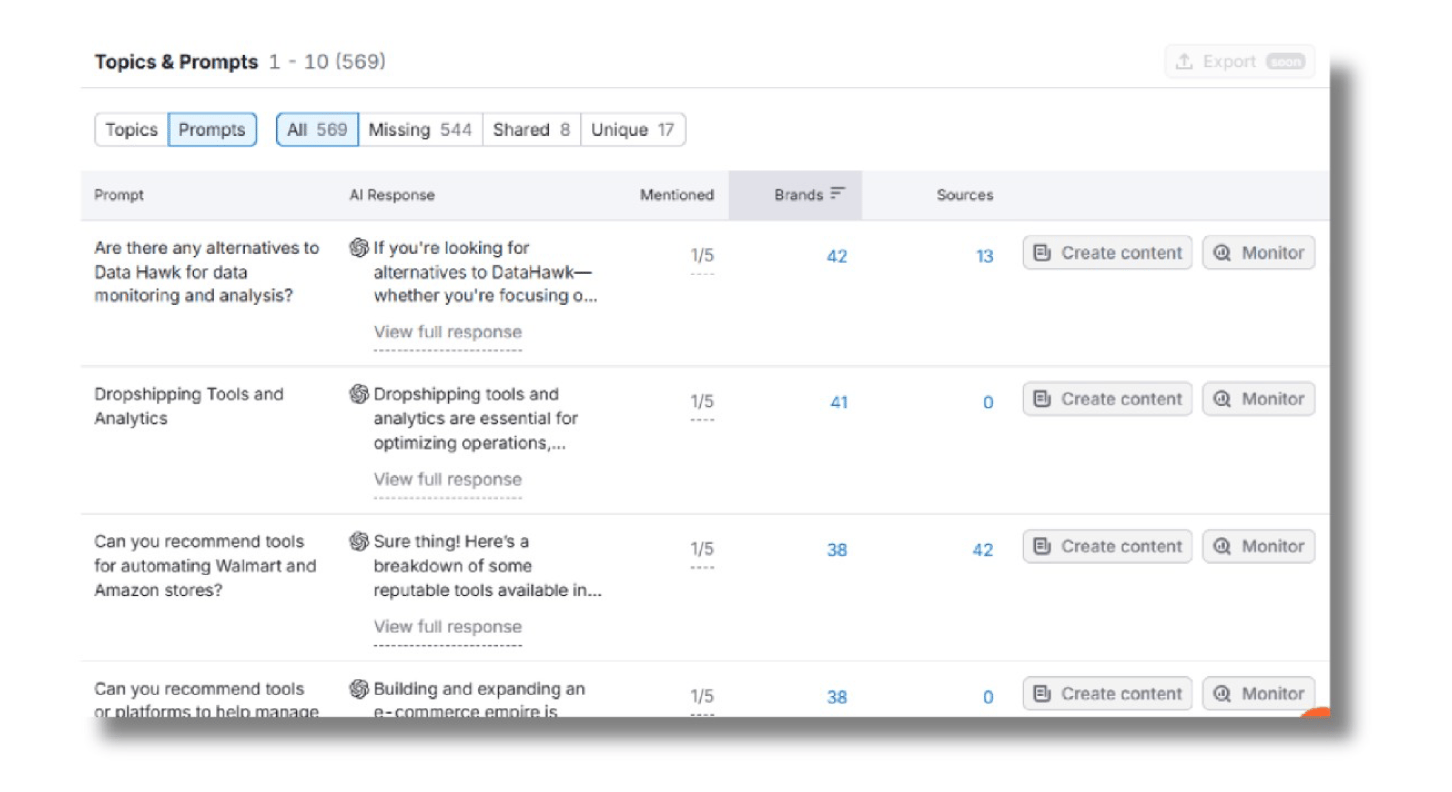The height and width of the screenshot is (792, 1452).
Task: Click the Mentioned column header
Action: 676,195
